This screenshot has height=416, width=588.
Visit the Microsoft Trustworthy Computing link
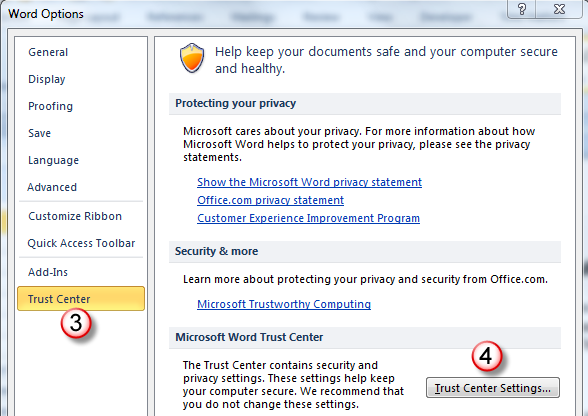coord(284,304)
